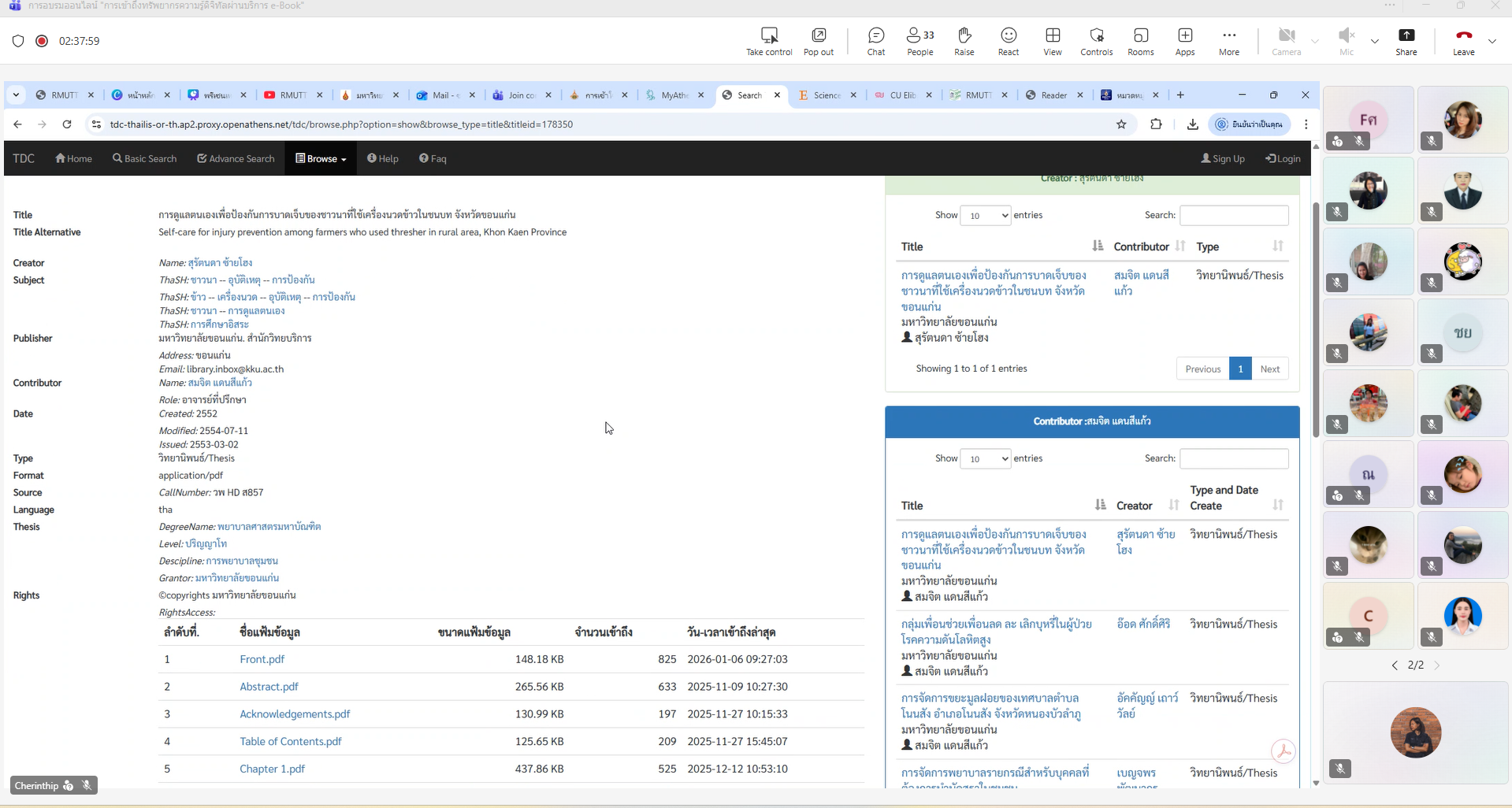Viewport: 1512px width, 808px height.
Task: Open the Basic Search menu item
Action: 144,159
